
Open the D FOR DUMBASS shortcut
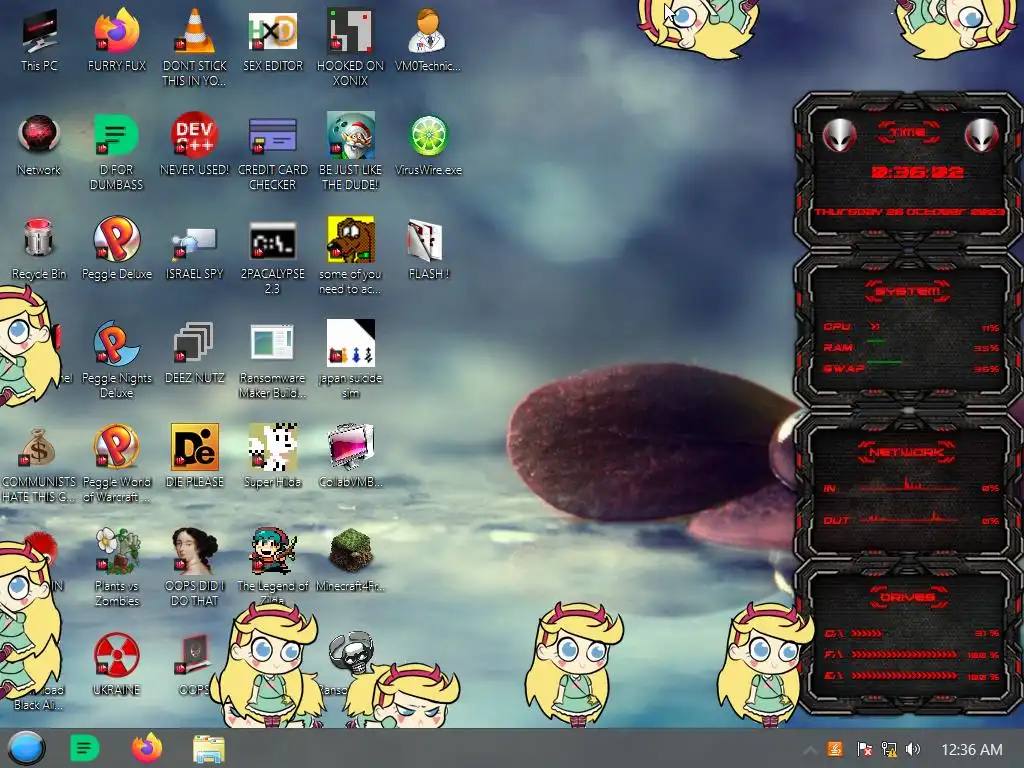point(116,135)
